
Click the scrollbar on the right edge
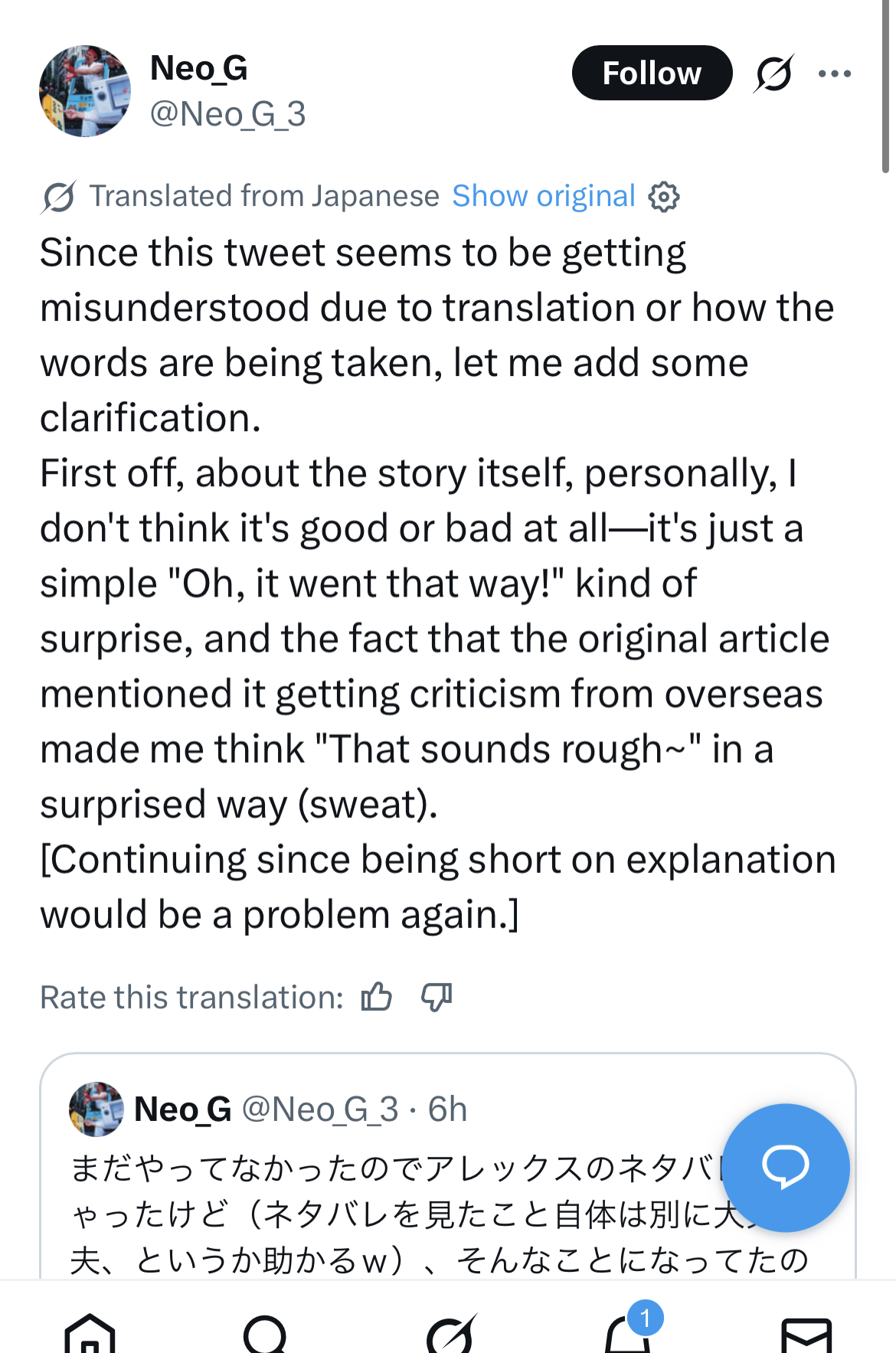click(x=885, y=86)
